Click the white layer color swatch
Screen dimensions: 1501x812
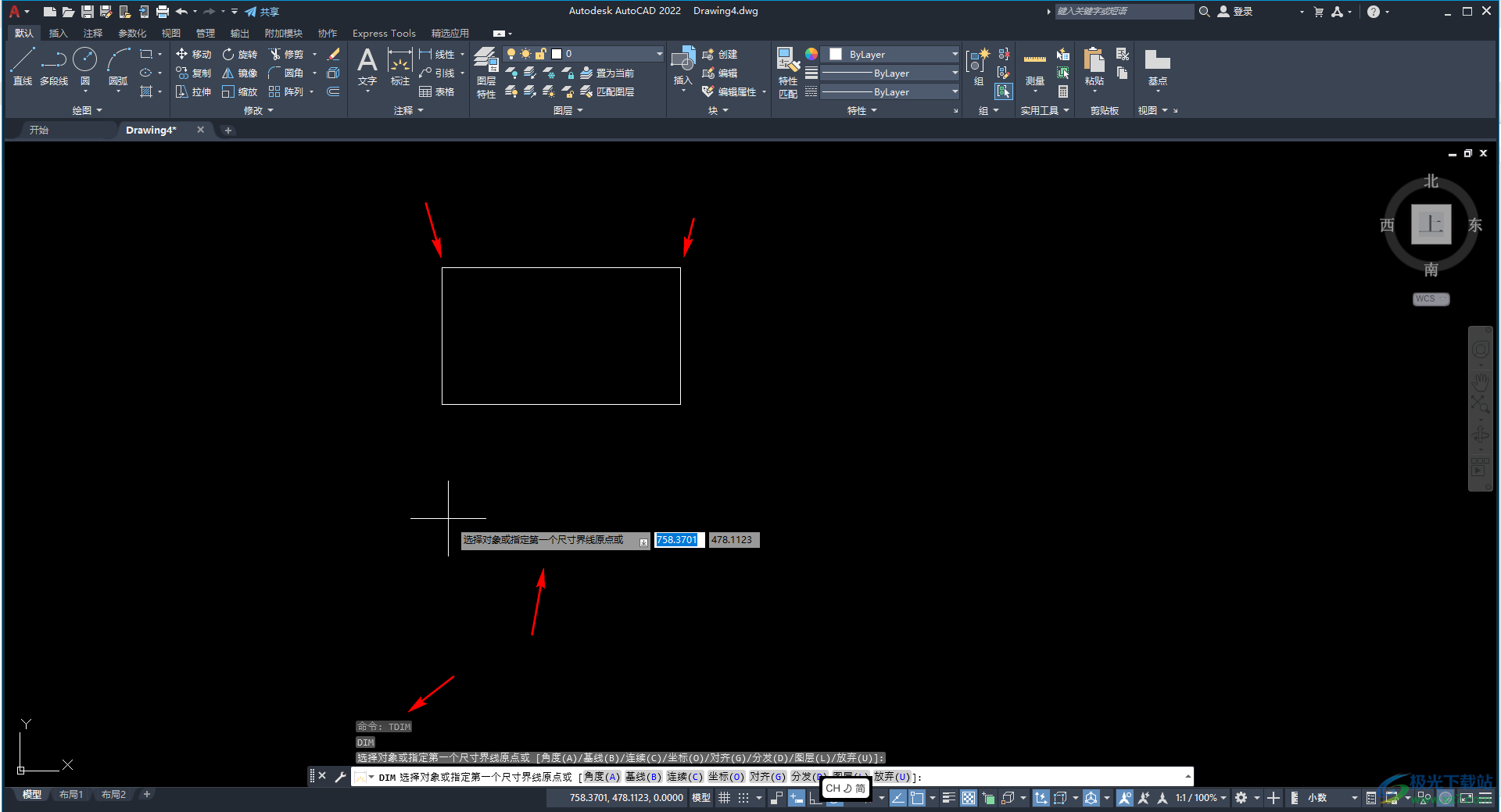click(557, 54)
